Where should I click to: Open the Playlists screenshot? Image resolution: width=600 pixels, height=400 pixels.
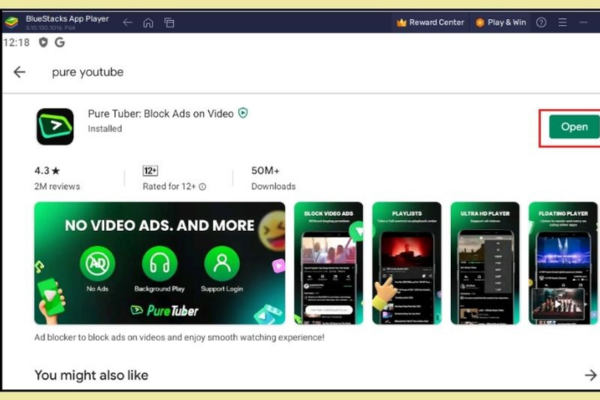coord(406,263)
